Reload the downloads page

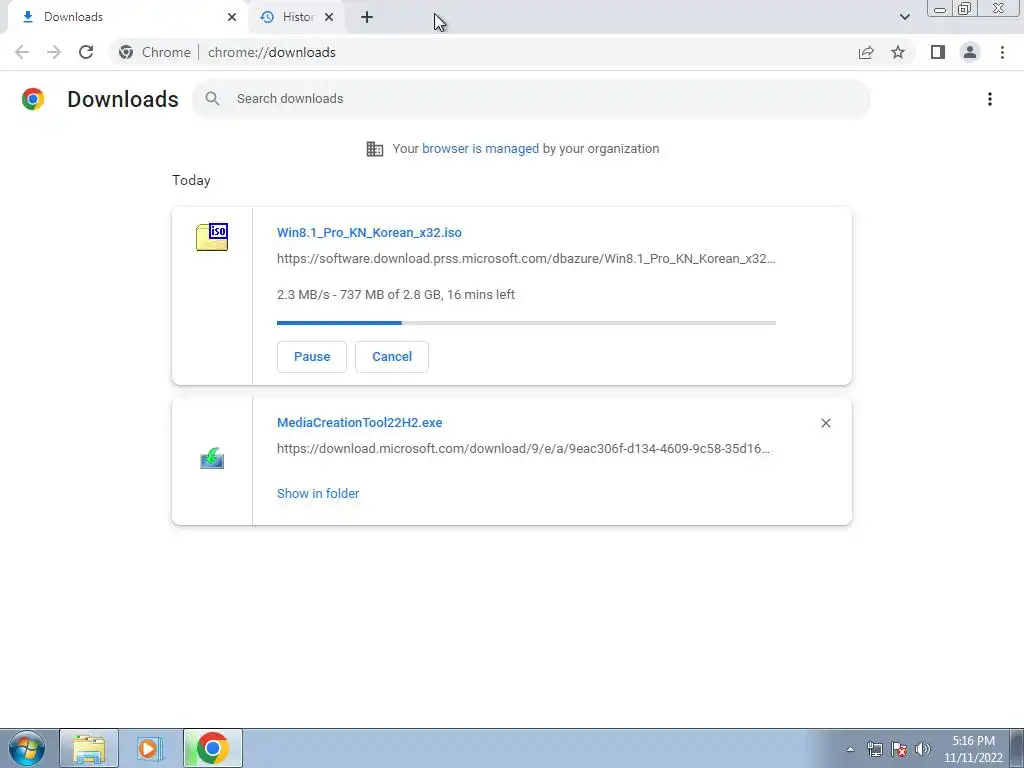[x=86, y=52]
